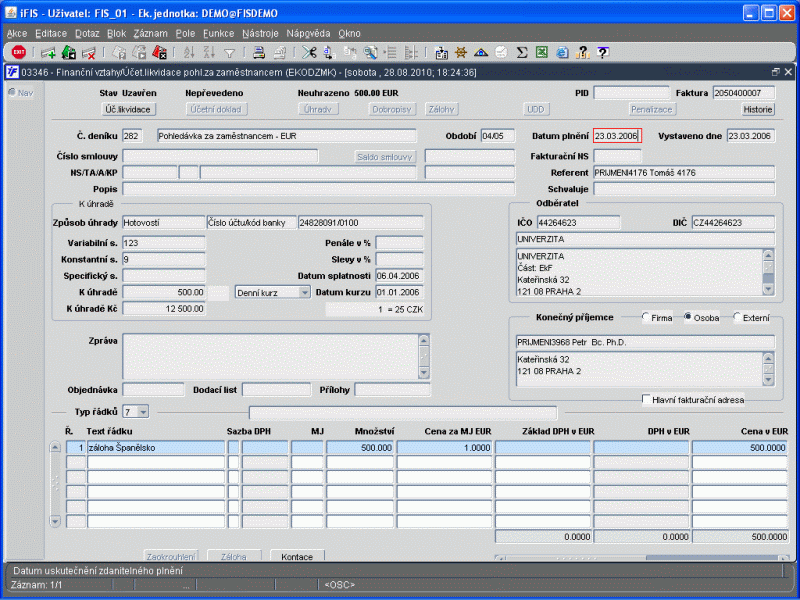Select the Externí radio button
This screenshot has height=600, width=800.
(x=738, y=317)
